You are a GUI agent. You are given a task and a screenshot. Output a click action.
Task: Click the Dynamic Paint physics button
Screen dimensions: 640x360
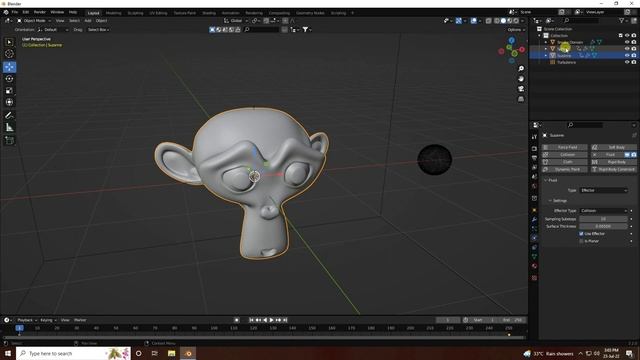click(564, 169)
